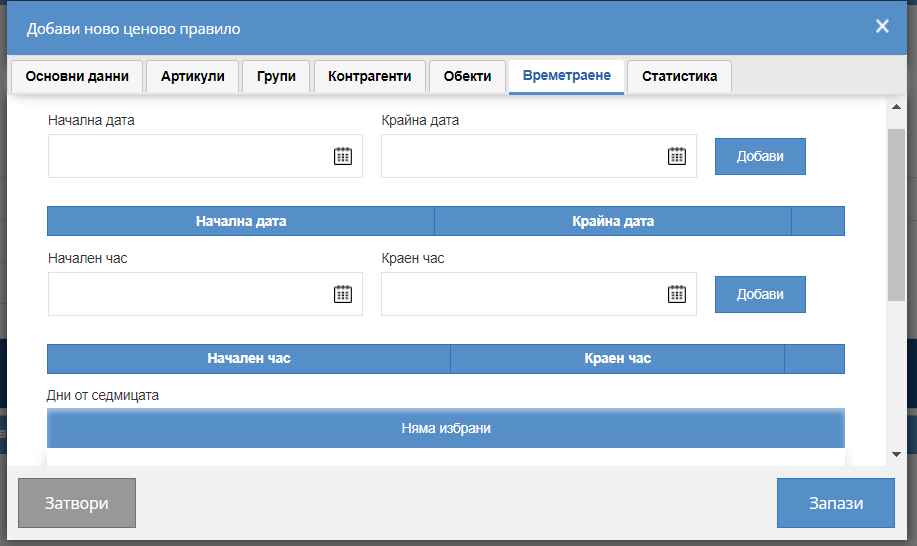The height and width of the screenshot is (546, 917).
Task: Open calendar picker for Начална дата field
Action: pyautogui.click(x=343, y=156)
